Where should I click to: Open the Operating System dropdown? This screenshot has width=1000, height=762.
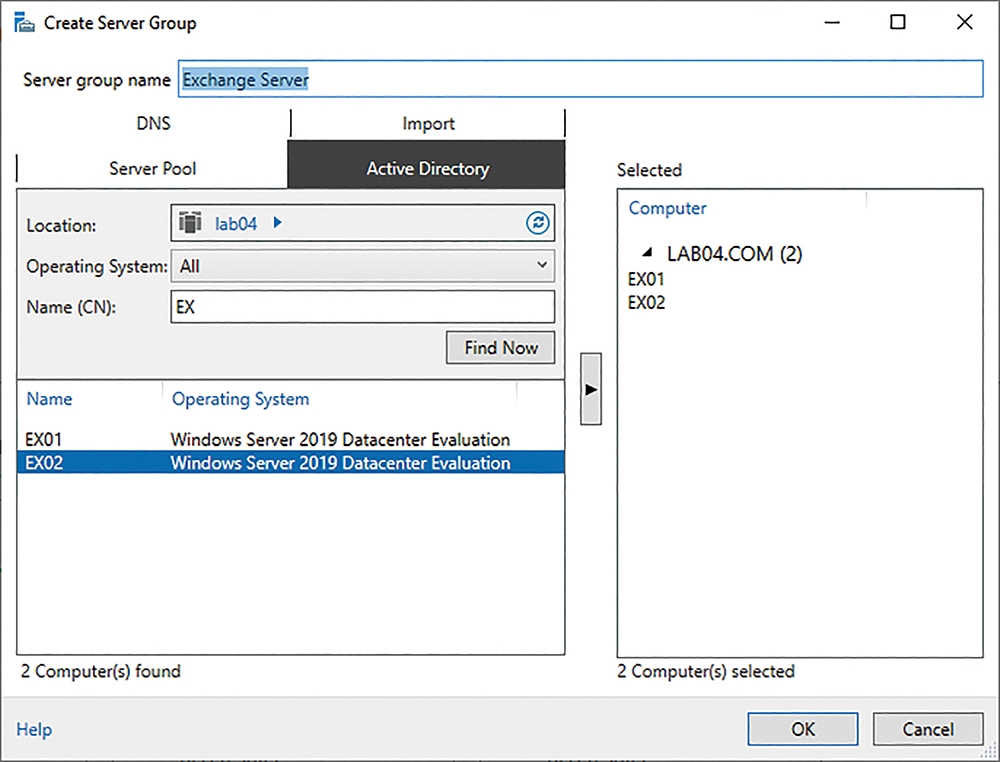pos(362,265)
